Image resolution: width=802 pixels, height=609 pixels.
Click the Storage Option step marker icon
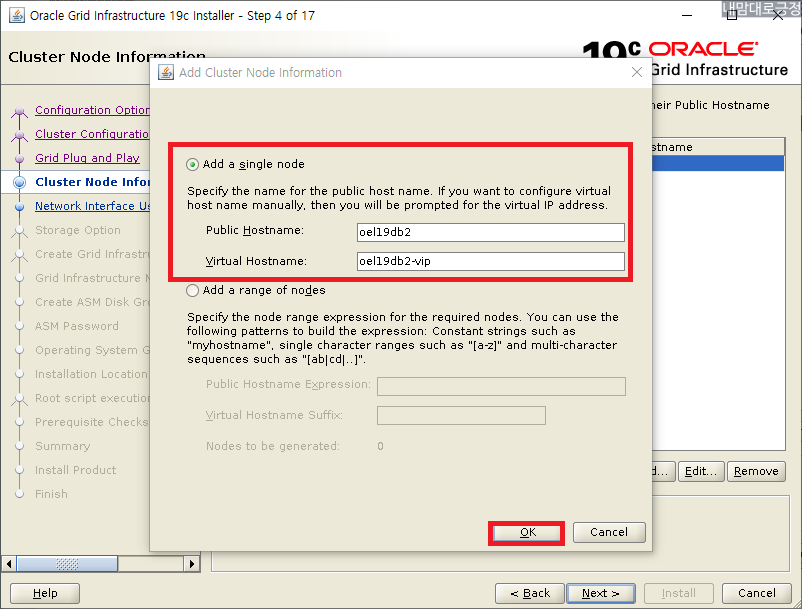(19, 231)
